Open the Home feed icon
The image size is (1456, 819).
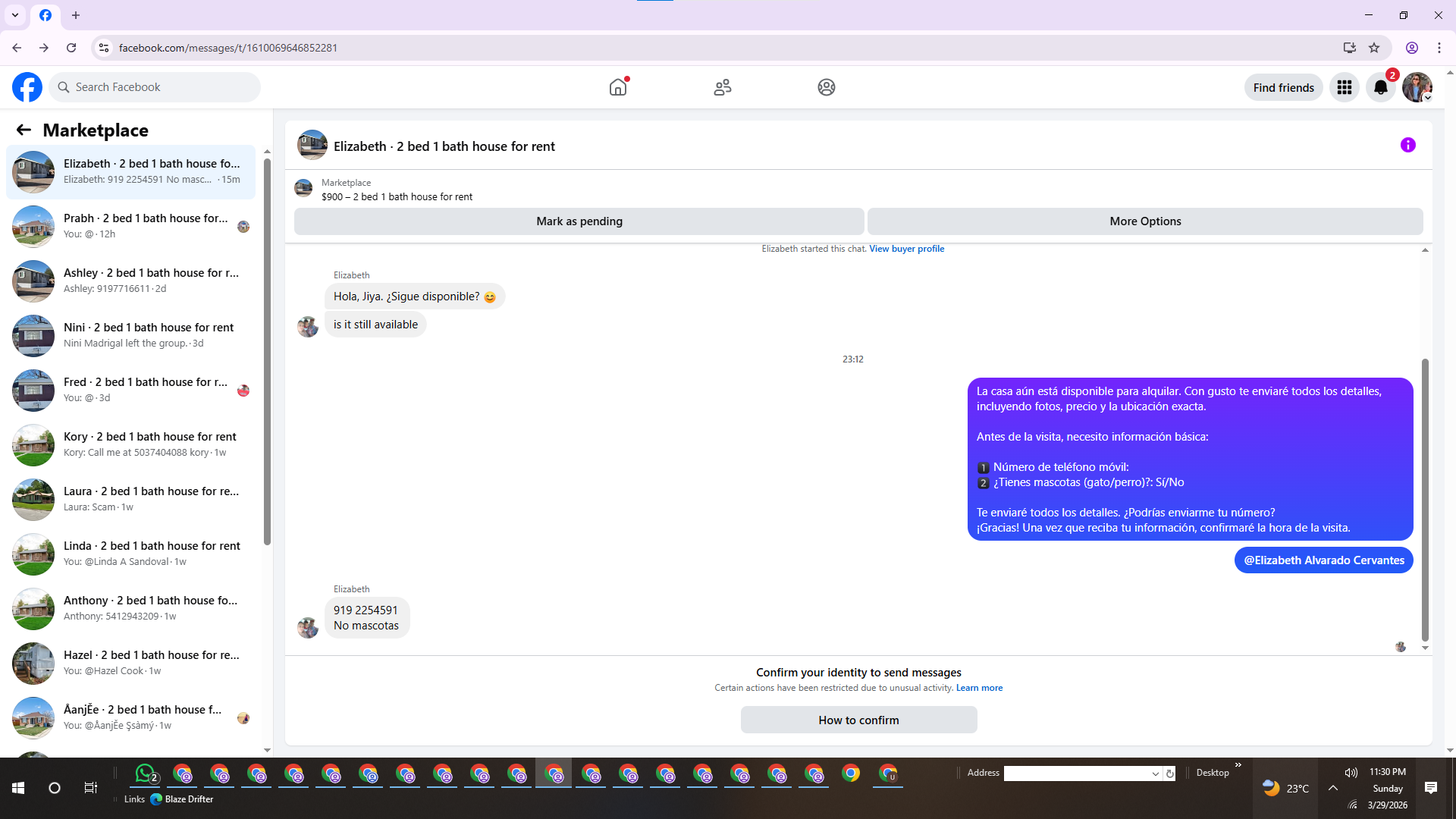click(618, 87)
